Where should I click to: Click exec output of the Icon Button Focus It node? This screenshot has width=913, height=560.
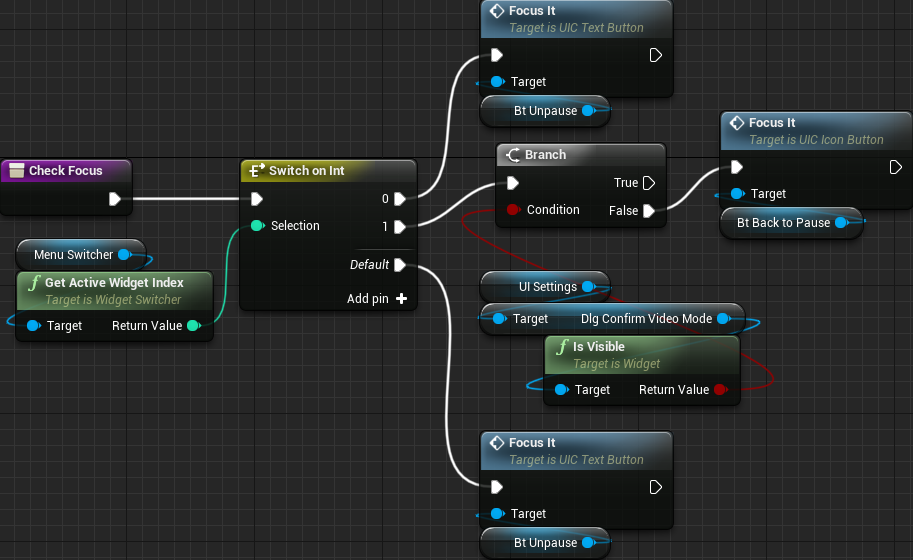[896, 168]
